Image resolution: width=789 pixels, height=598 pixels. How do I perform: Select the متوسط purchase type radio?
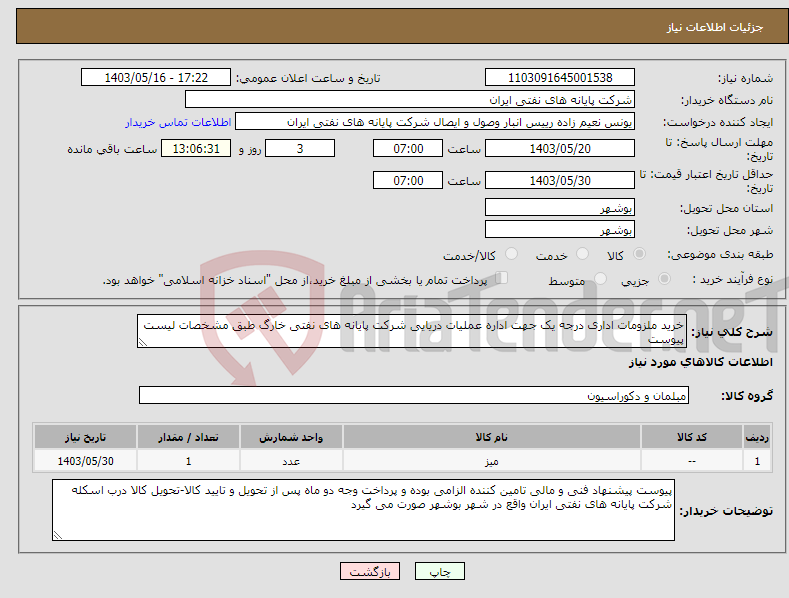click(x=600, y=278)
